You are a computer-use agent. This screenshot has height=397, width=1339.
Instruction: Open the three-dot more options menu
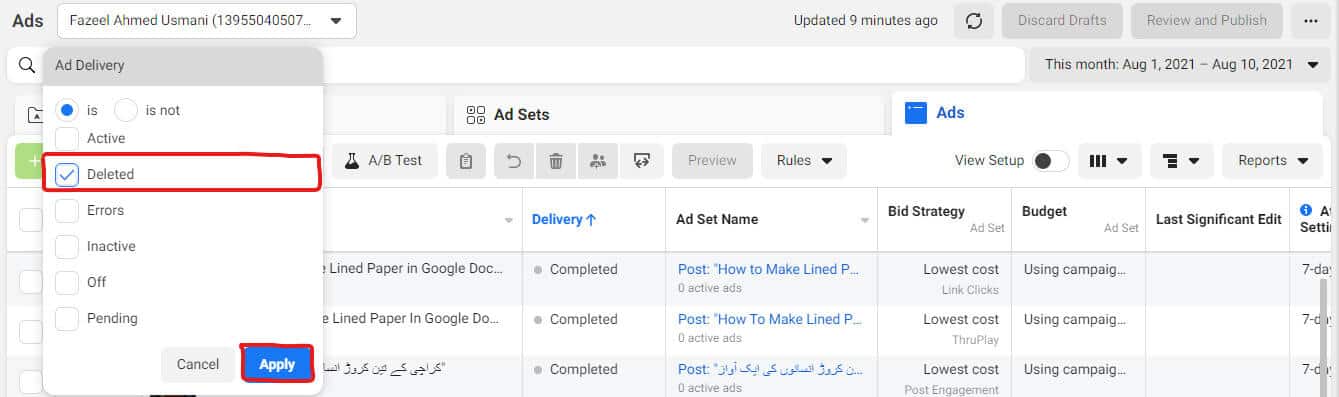click(x=1310, y=20)
